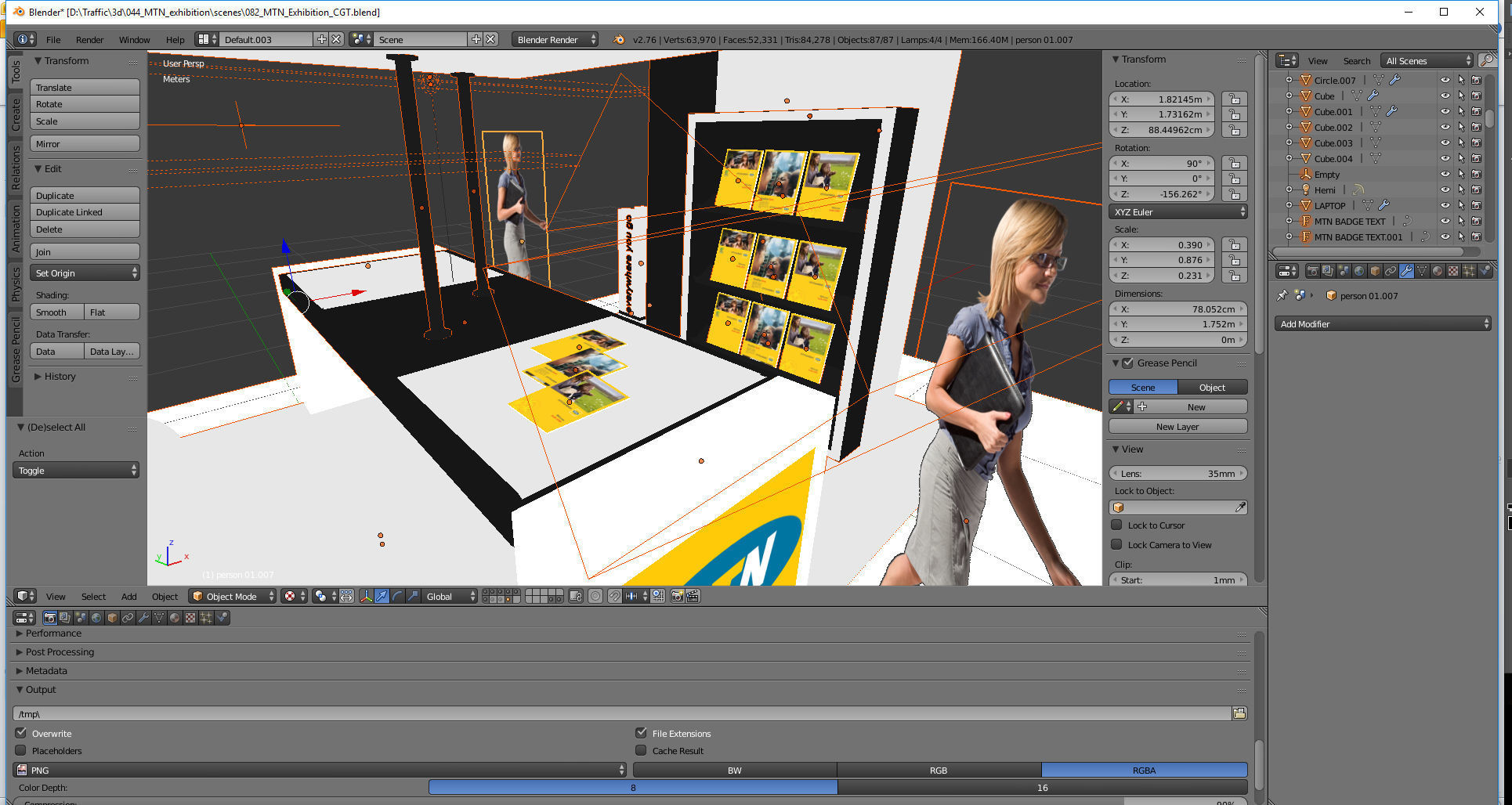Image resolution: width=1512 pixels, height=805 pixels.
Task: Click the 3D manipulator axes toggle icon
Action: (366, 597)
